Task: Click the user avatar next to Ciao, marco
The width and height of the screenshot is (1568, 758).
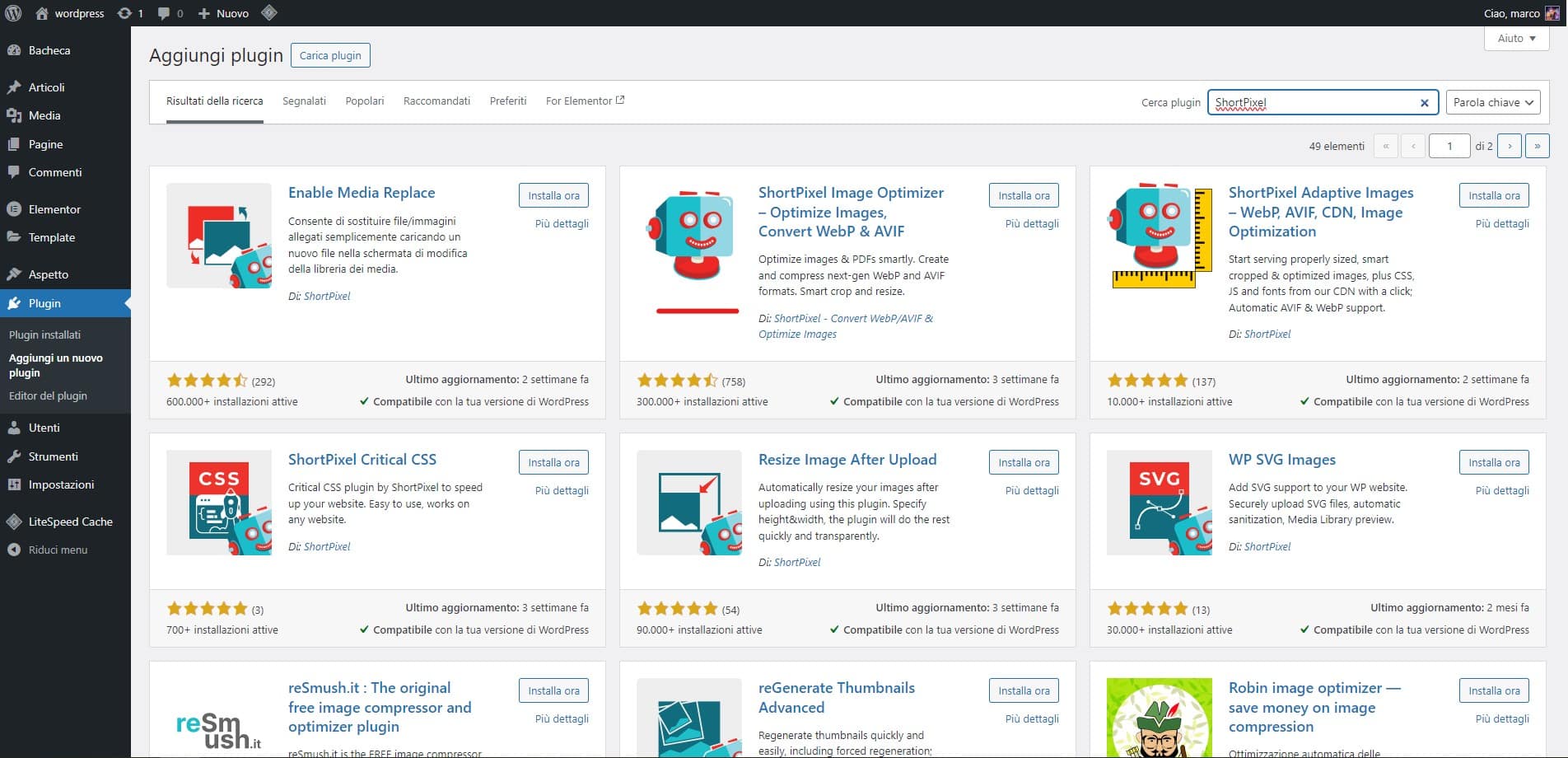Action: pyautogui.click(x=1552, y=13)
